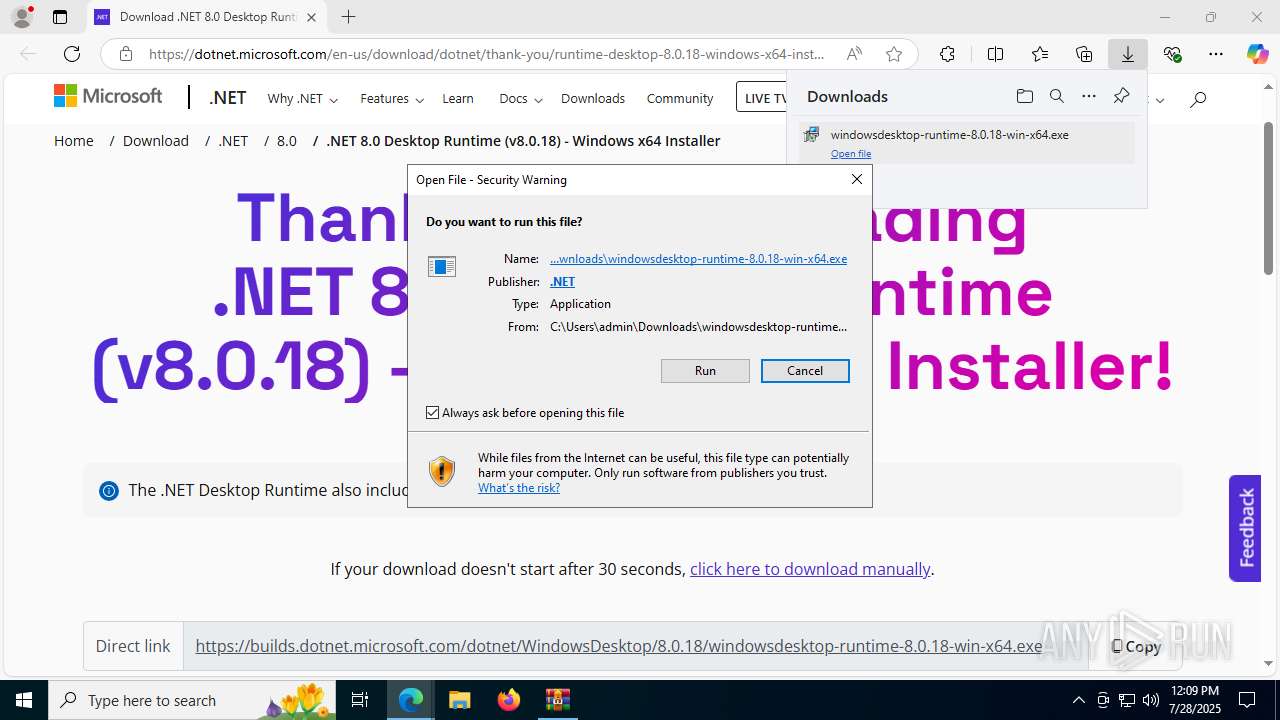Click the Microsoft logo

[108, 96]
